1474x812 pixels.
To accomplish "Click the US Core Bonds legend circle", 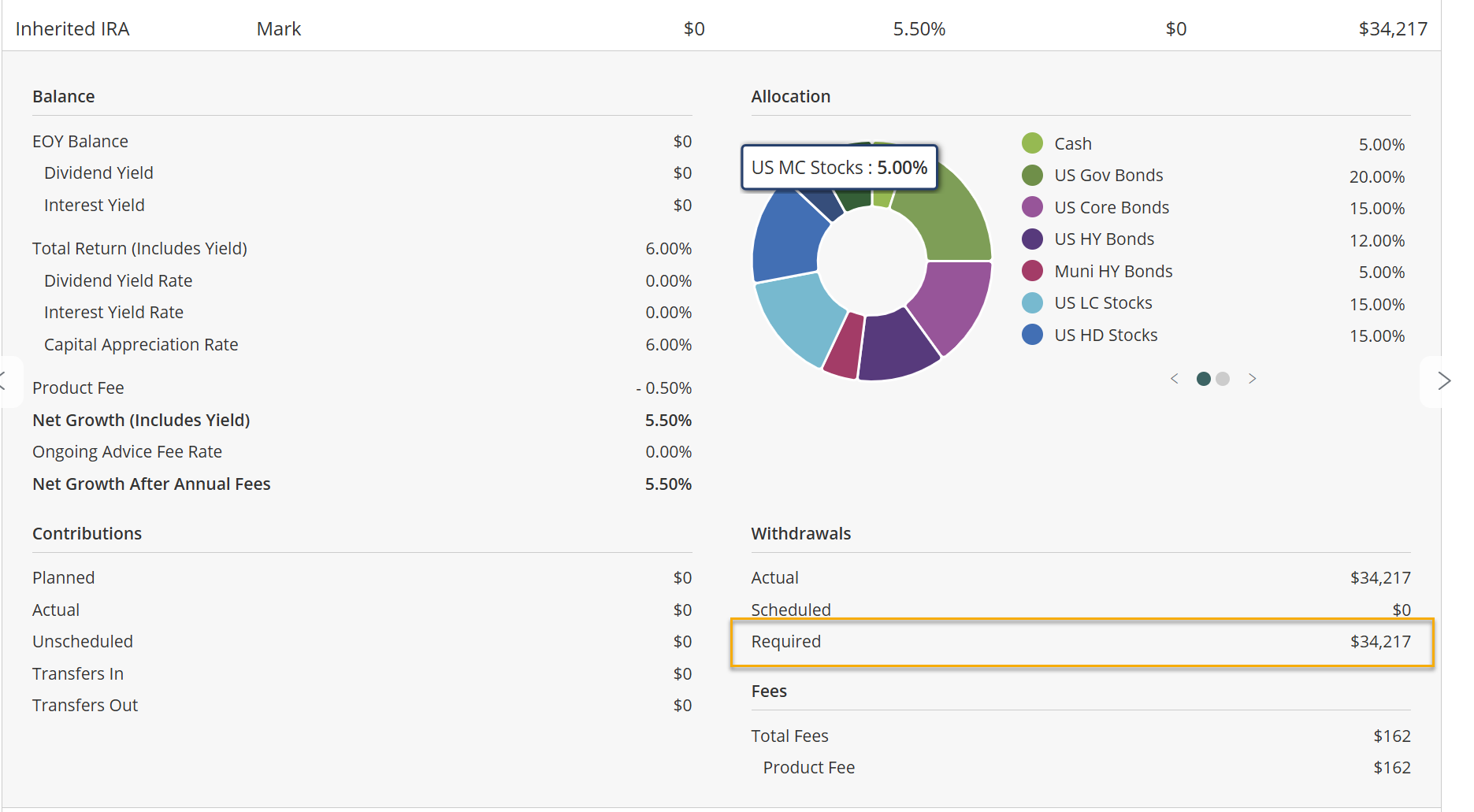I will 1032,207.
